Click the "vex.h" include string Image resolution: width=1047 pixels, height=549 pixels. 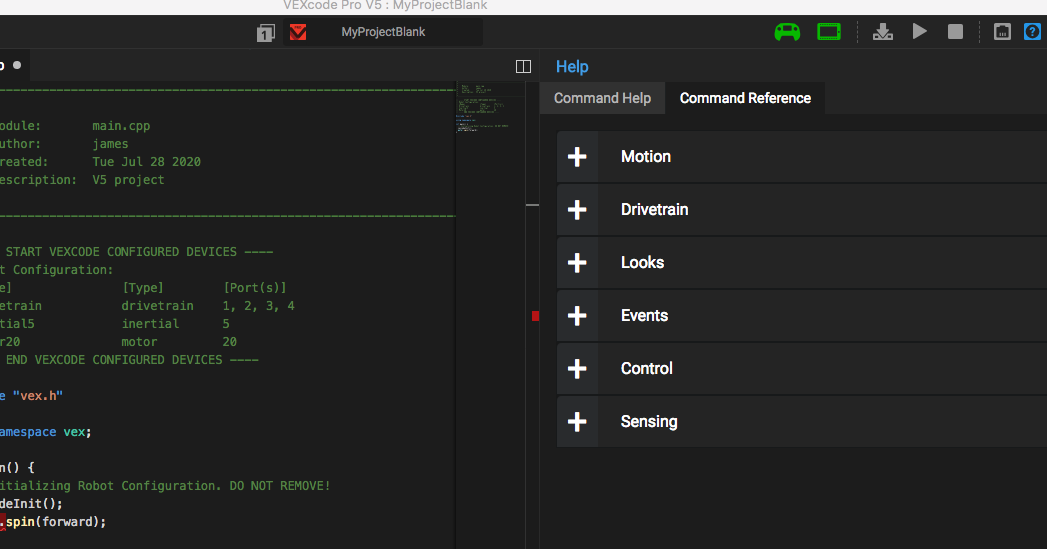coord(38,396)
